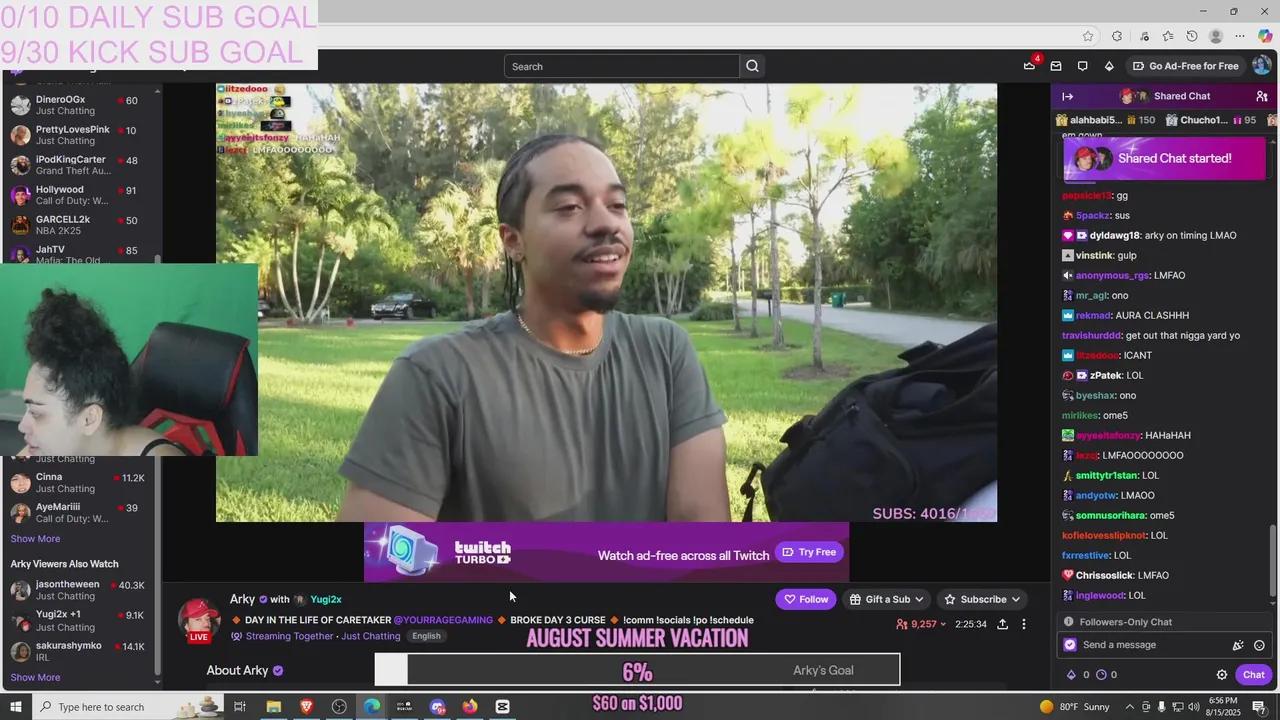Viewport: 1280px width, 720px height.
Task: Open the channel points balance icon
Action: tap(1101, 675)
